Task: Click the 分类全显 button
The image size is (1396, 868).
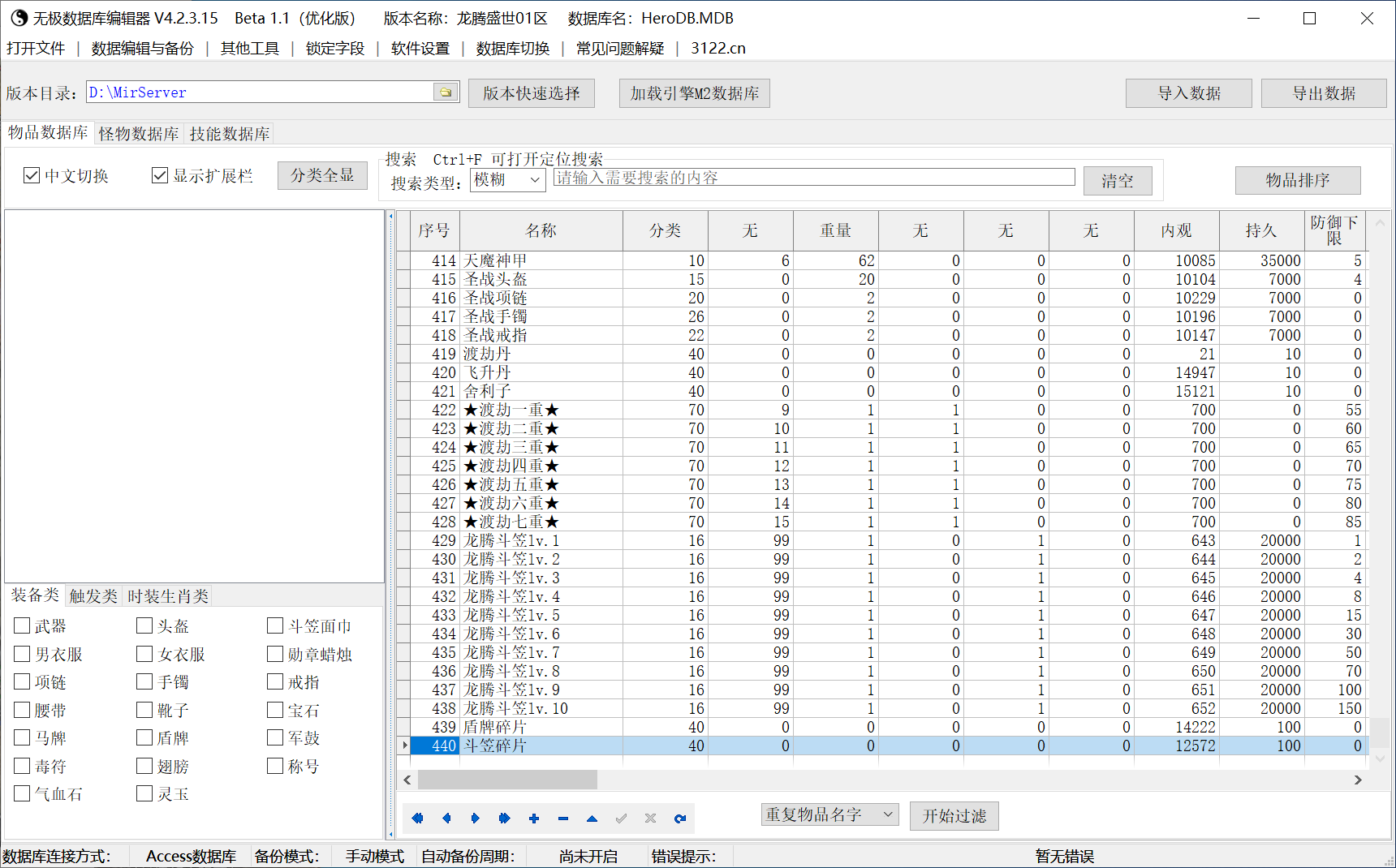Action: pos(322,175)
